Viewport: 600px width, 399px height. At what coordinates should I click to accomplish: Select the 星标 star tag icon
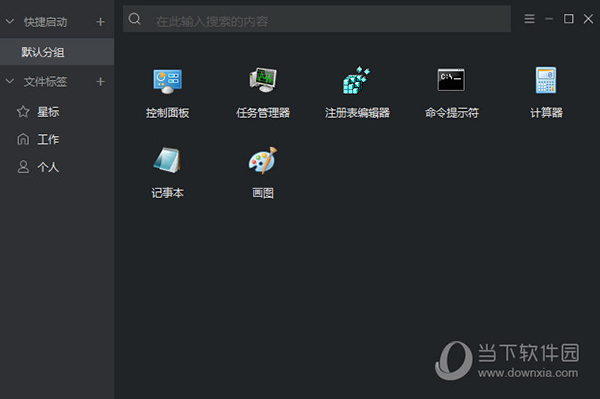23,112
